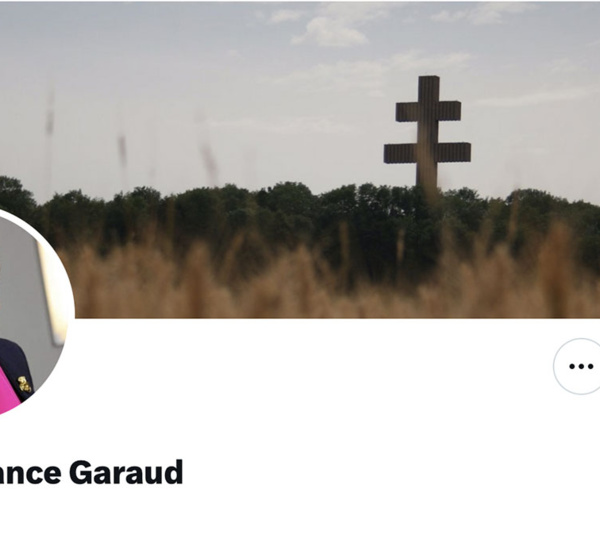The height and width of the screenshot is (546, 600).
Task: Click the Garaud profile display name
Action: pos(92,473)
